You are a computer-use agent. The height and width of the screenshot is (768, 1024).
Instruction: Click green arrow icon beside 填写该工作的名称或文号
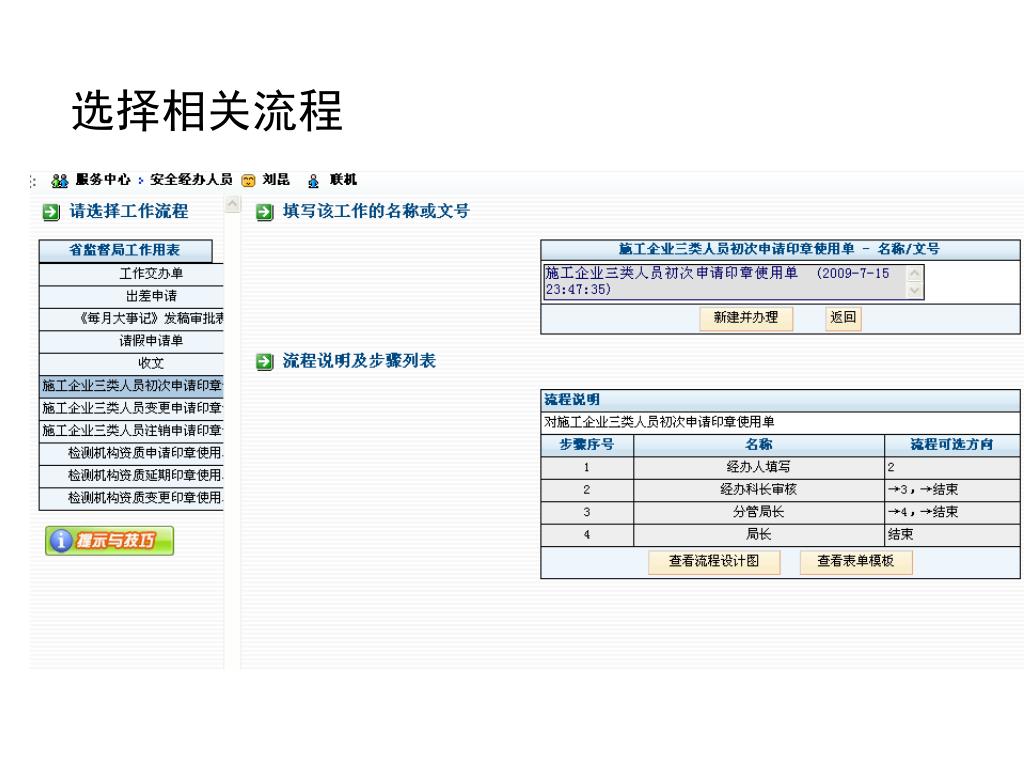point(264,212)
